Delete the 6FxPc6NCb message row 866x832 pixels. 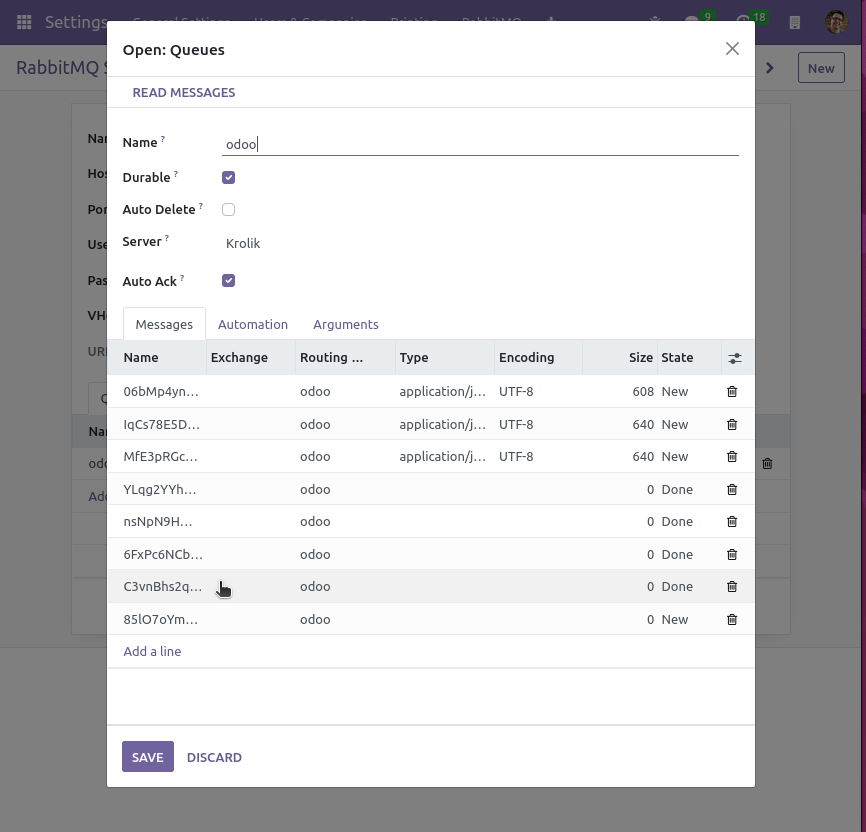tap(732, 554)
